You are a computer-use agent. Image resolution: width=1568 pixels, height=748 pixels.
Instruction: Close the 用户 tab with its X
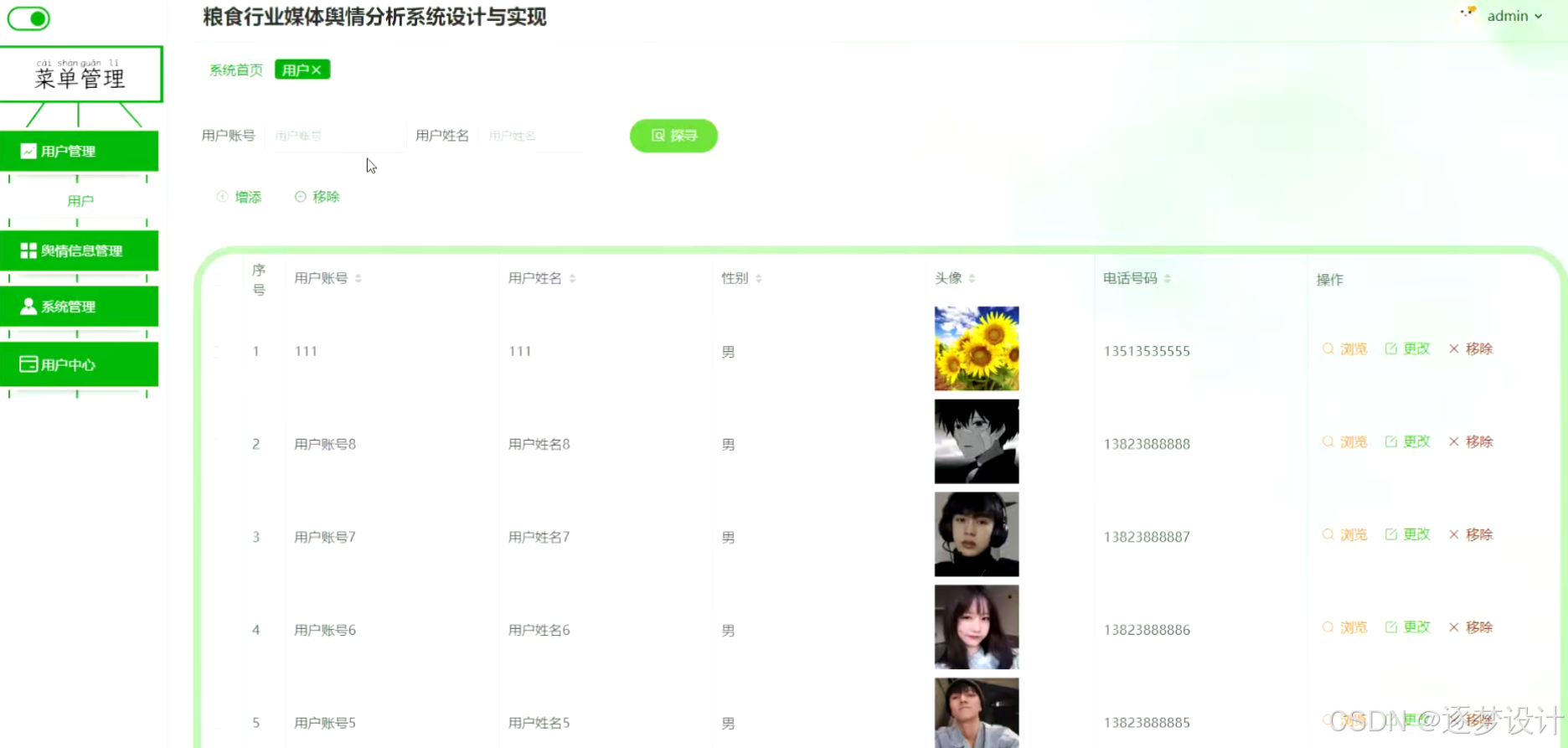[317, 70]
